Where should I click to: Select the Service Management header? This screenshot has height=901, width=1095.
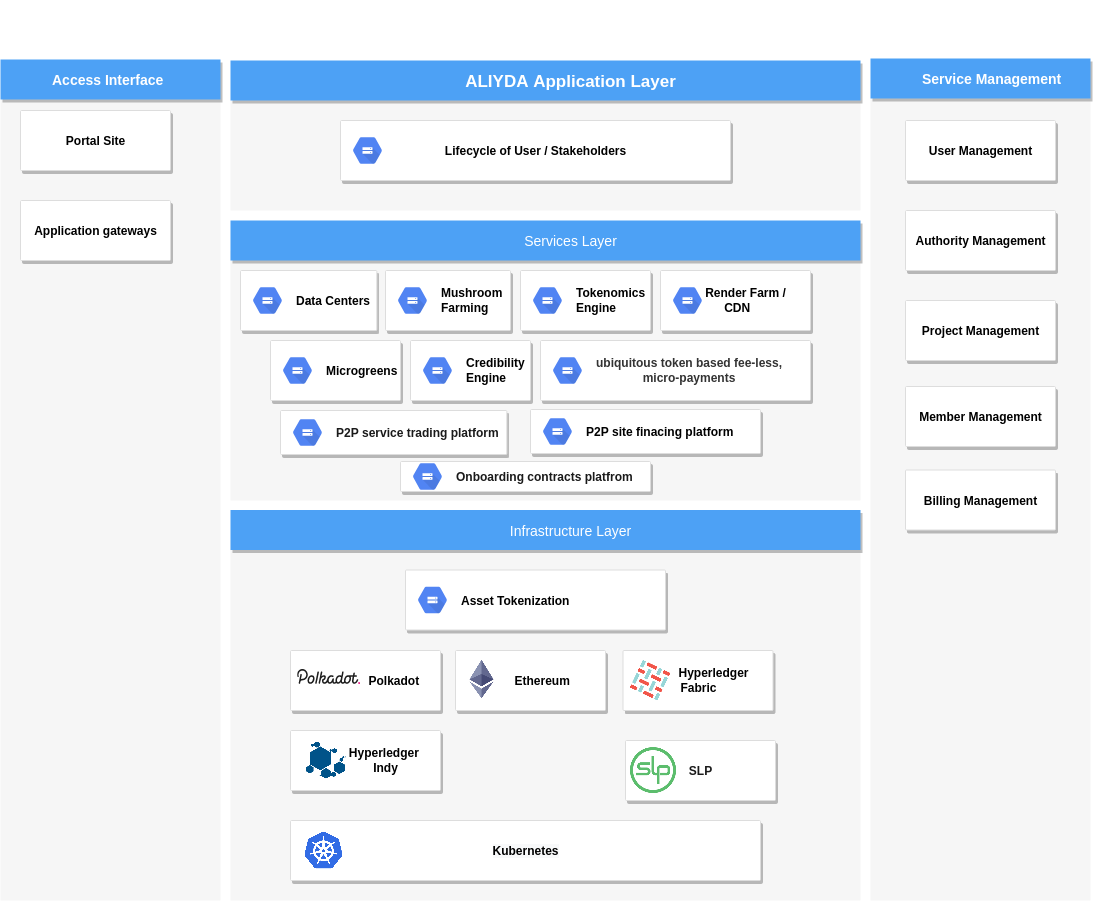coord(980,79)
